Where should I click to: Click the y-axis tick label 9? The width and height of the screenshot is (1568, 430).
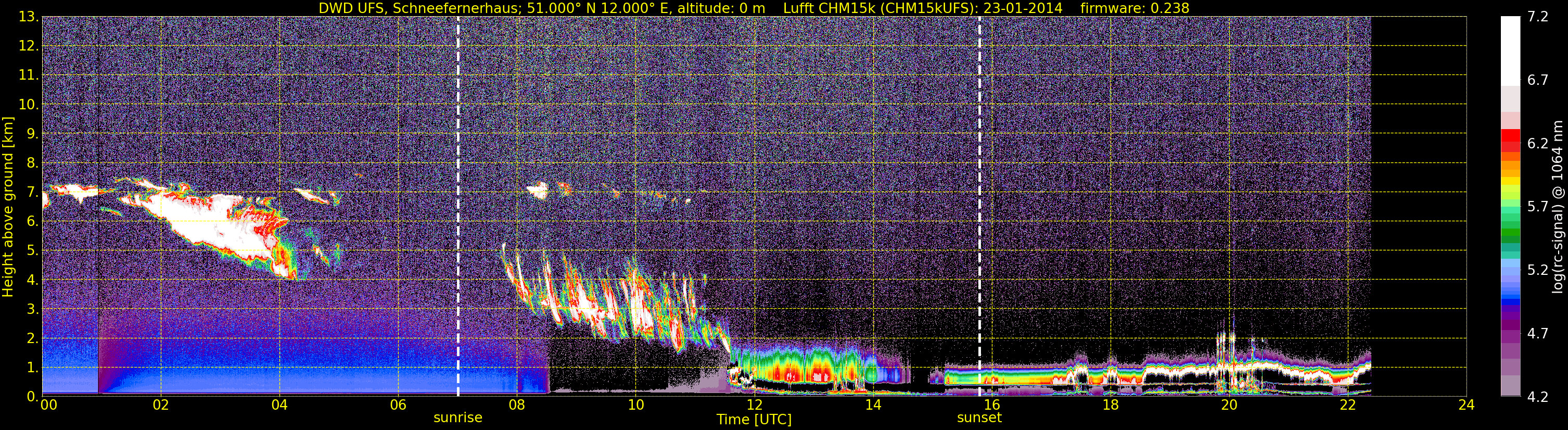pyautogui.click(x=32, y=133)
